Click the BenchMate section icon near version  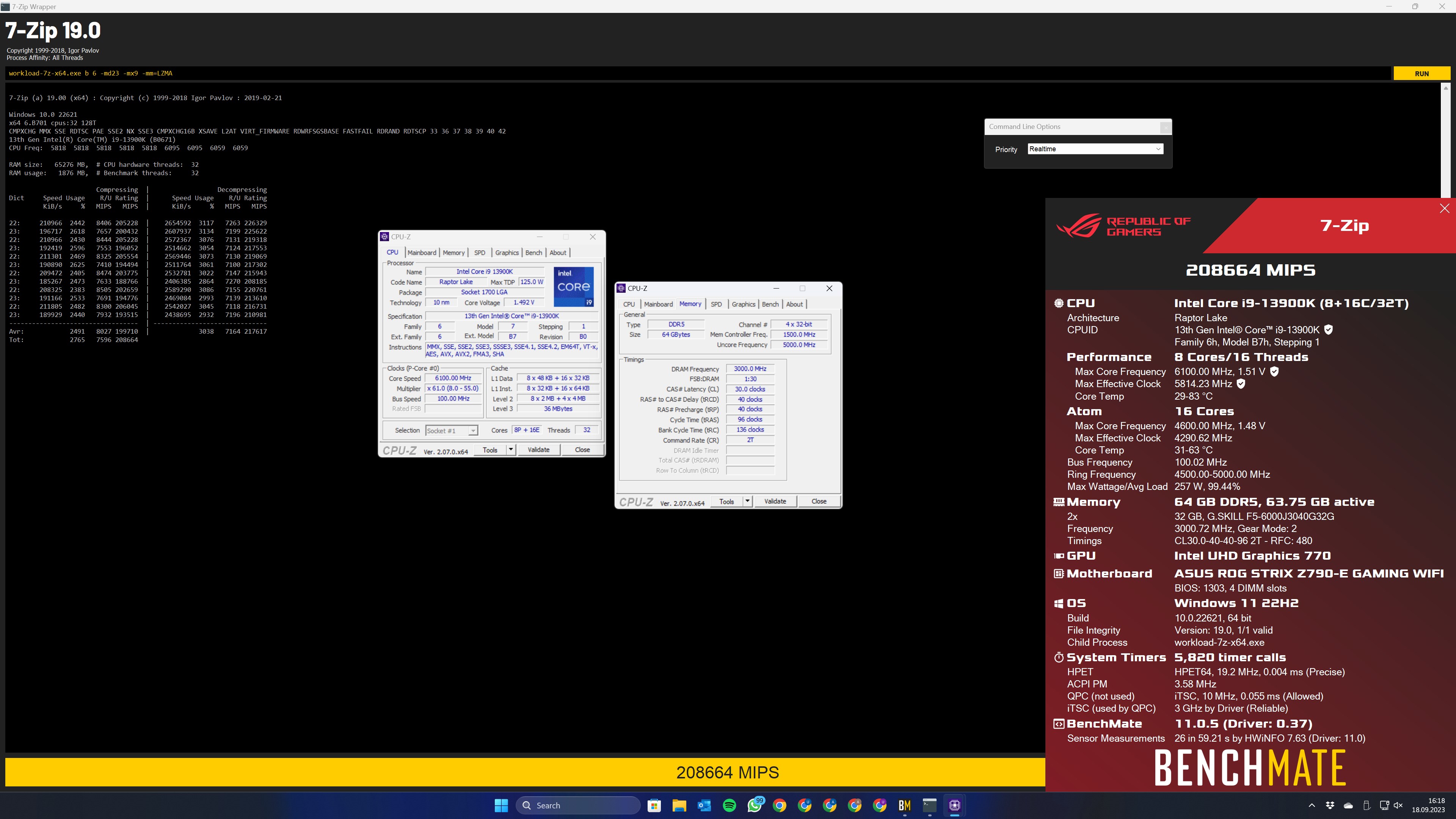coord(1059,724)
